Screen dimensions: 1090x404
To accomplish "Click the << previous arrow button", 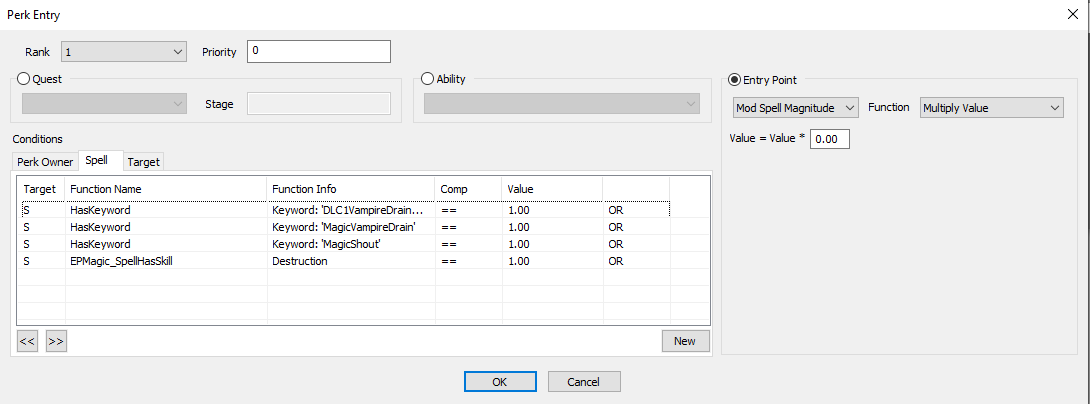I will tap(27, 341).
